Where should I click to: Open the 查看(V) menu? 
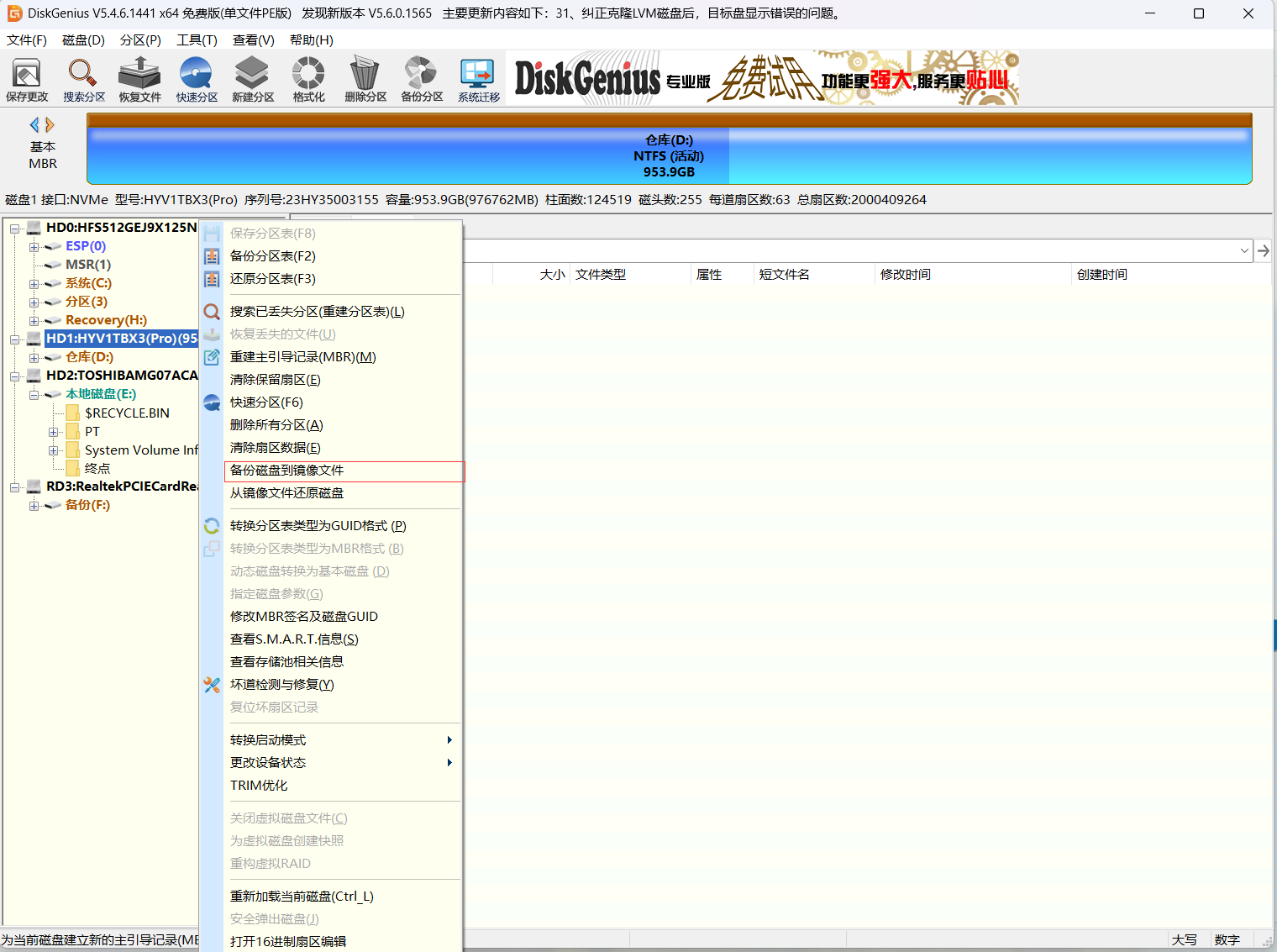254,40
